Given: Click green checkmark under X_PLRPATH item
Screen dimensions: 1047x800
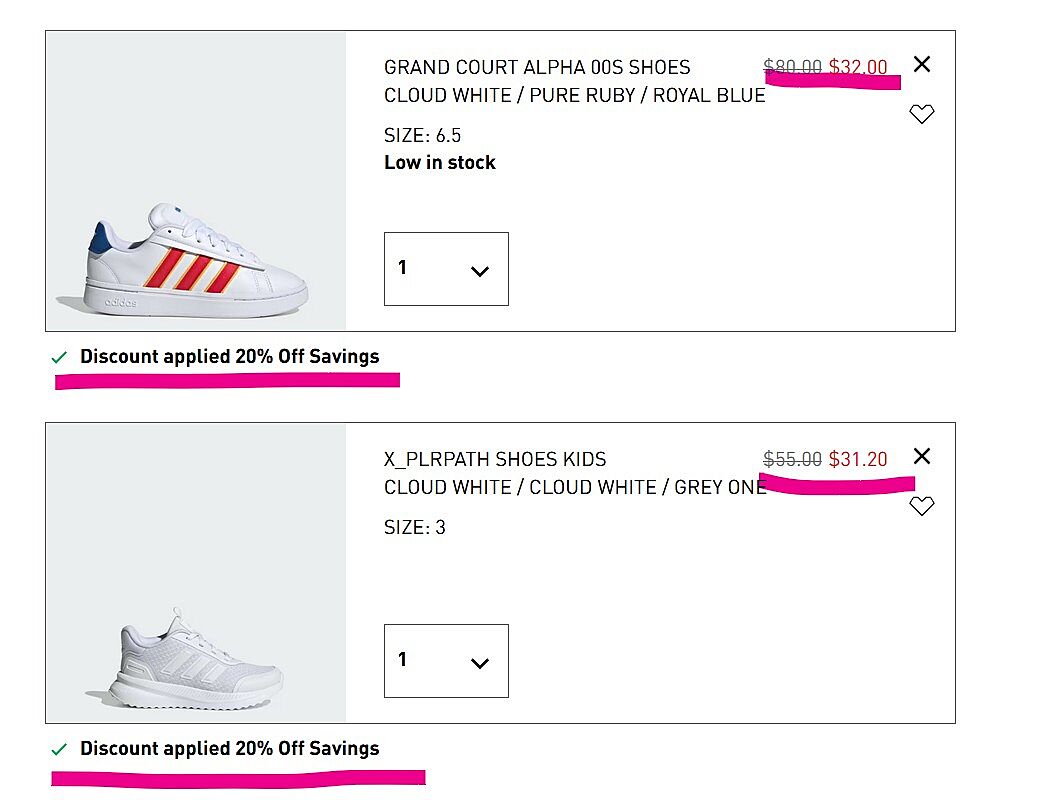Looking at the screenshot, I should (x=59, y=749).
